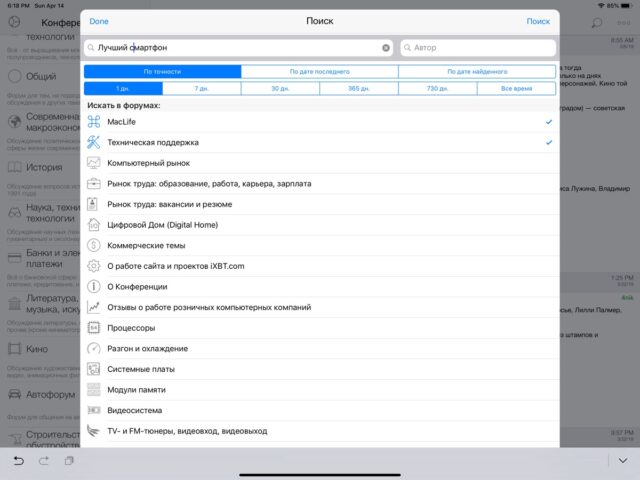The image size is (640, 480).
Task: Choose the 365 дн. time range
Action: (359, 88)
